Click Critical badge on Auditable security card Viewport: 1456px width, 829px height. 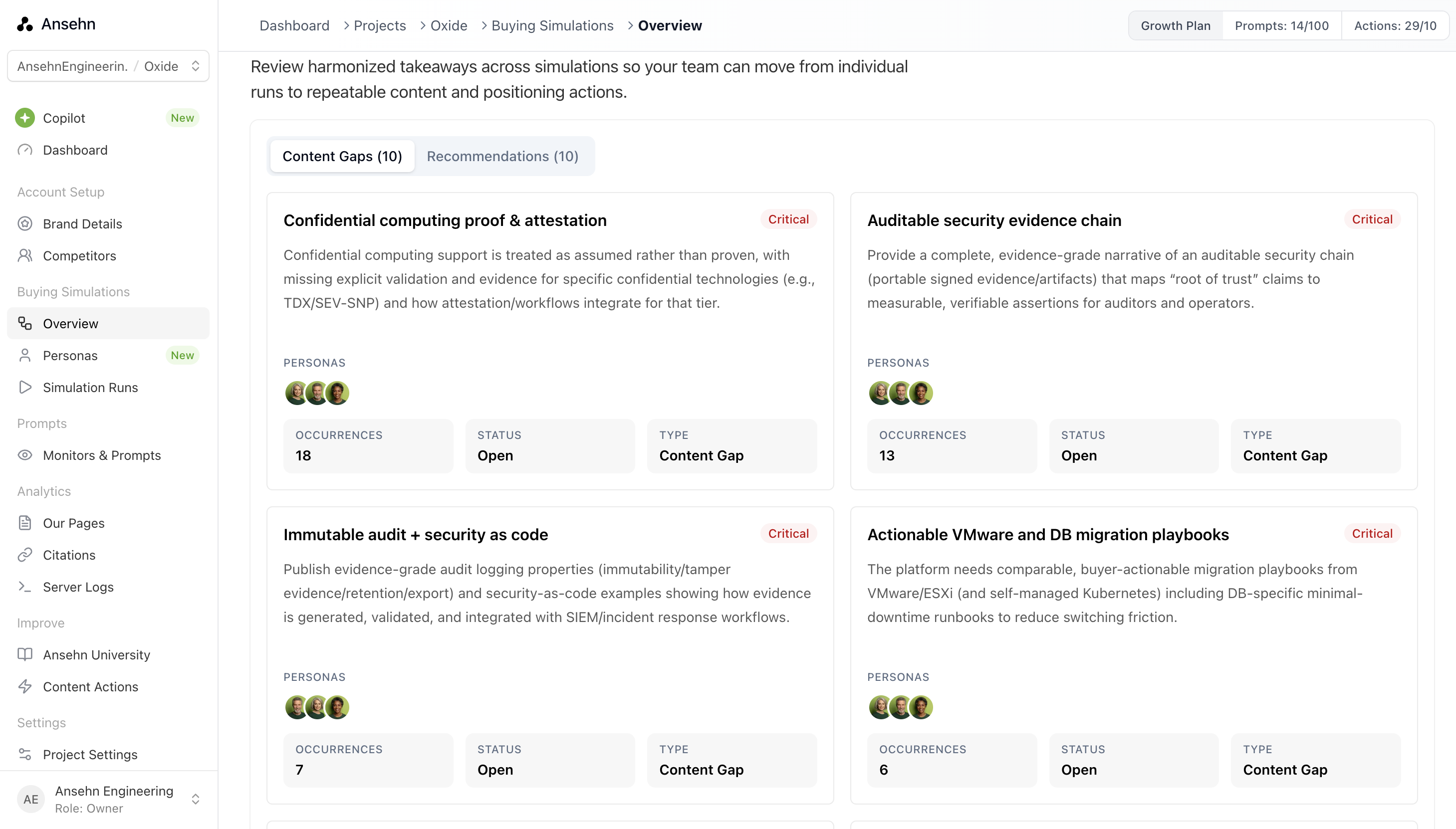pyautogui.click(x=1372, y=219)
